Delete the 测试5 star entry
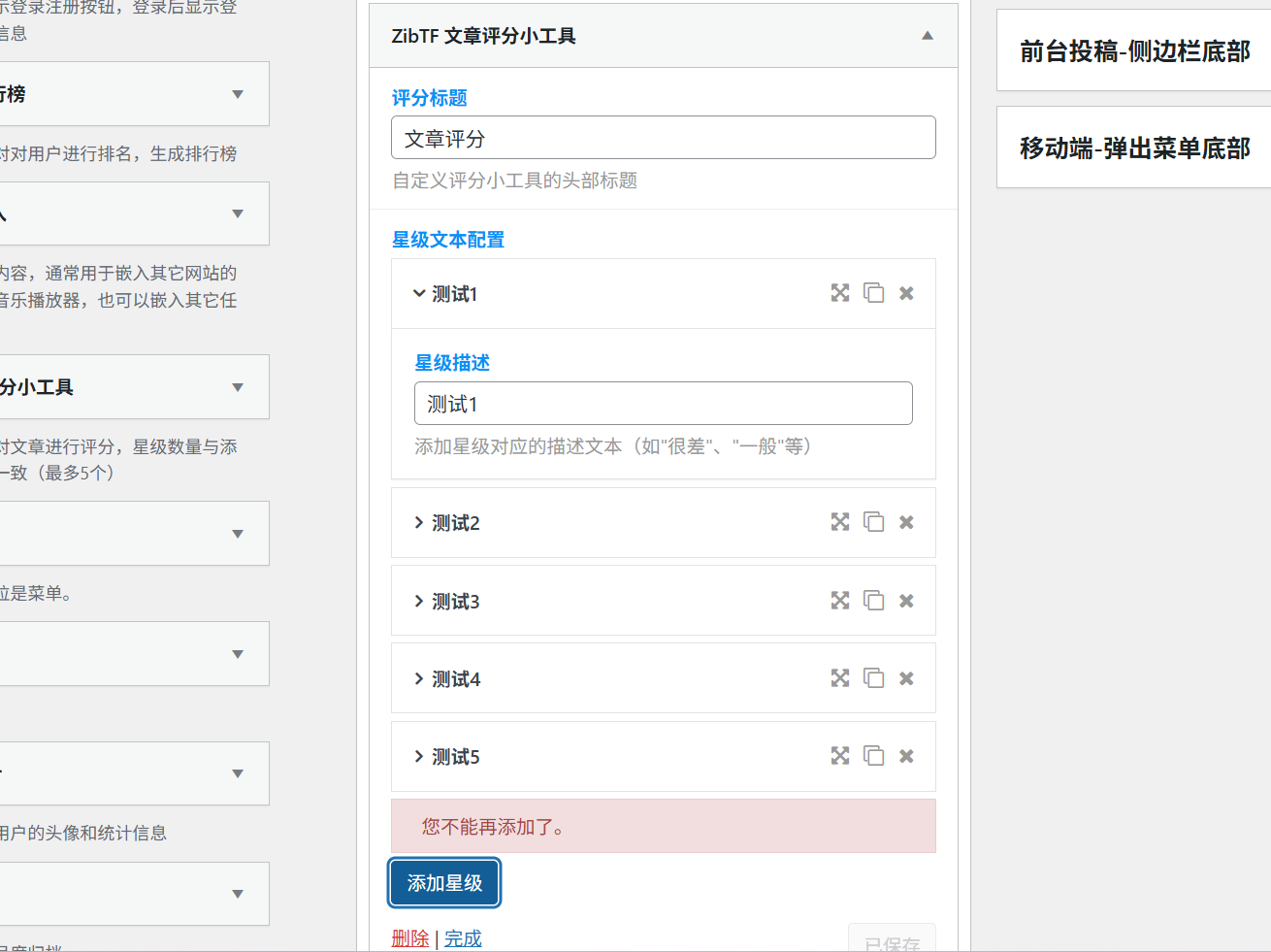This screenshot has height=952, width=1271. coord(906,755)
